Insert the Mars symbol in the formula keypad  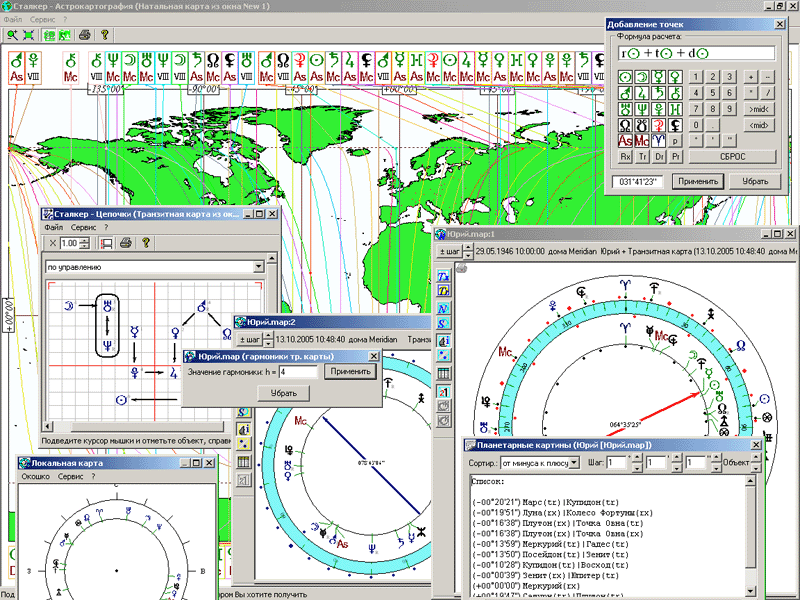tap(625, 93)
